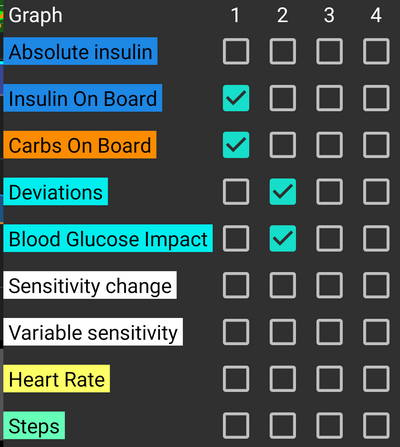Image resolution: width=400 pixels, height=447 pixels.
Task: Uncheck Carbs On Board for graph 1
Action: [x=236, y=145]
